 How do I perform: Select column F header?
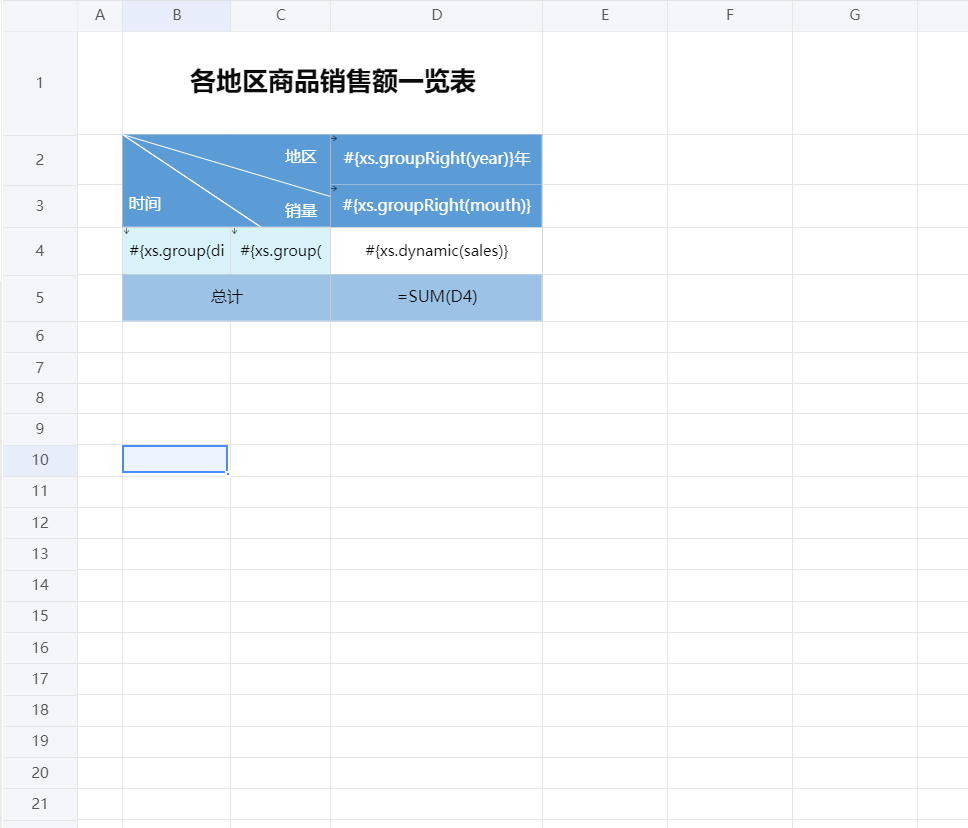pos(730,15)
